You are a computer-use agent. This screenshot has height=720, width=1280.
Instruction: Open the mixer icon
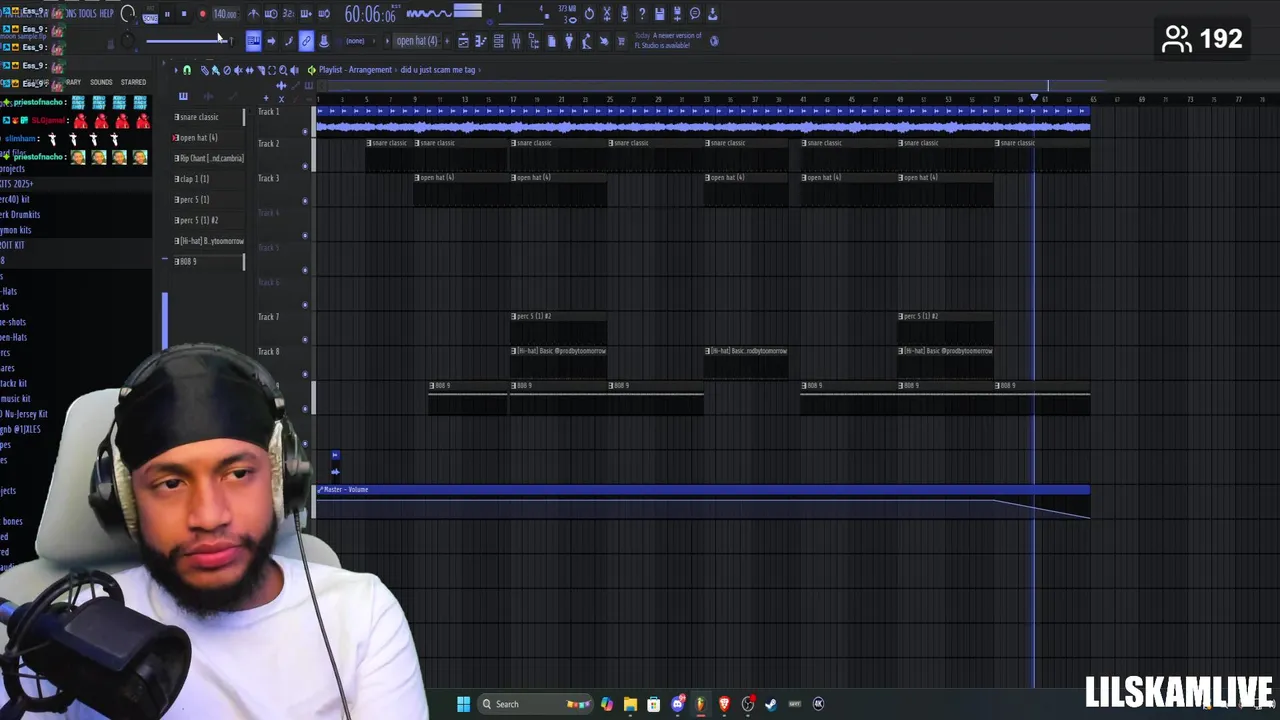515,41
